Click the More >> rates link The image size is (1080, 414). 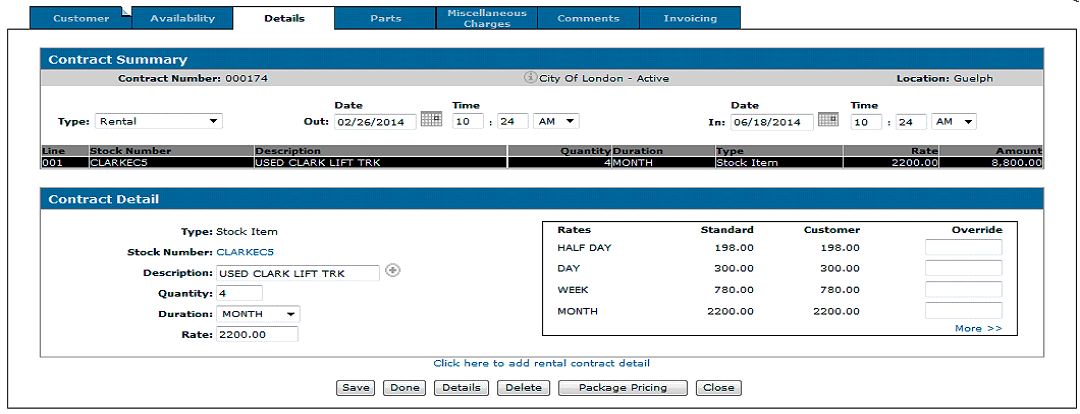click(x=978, y=328)
